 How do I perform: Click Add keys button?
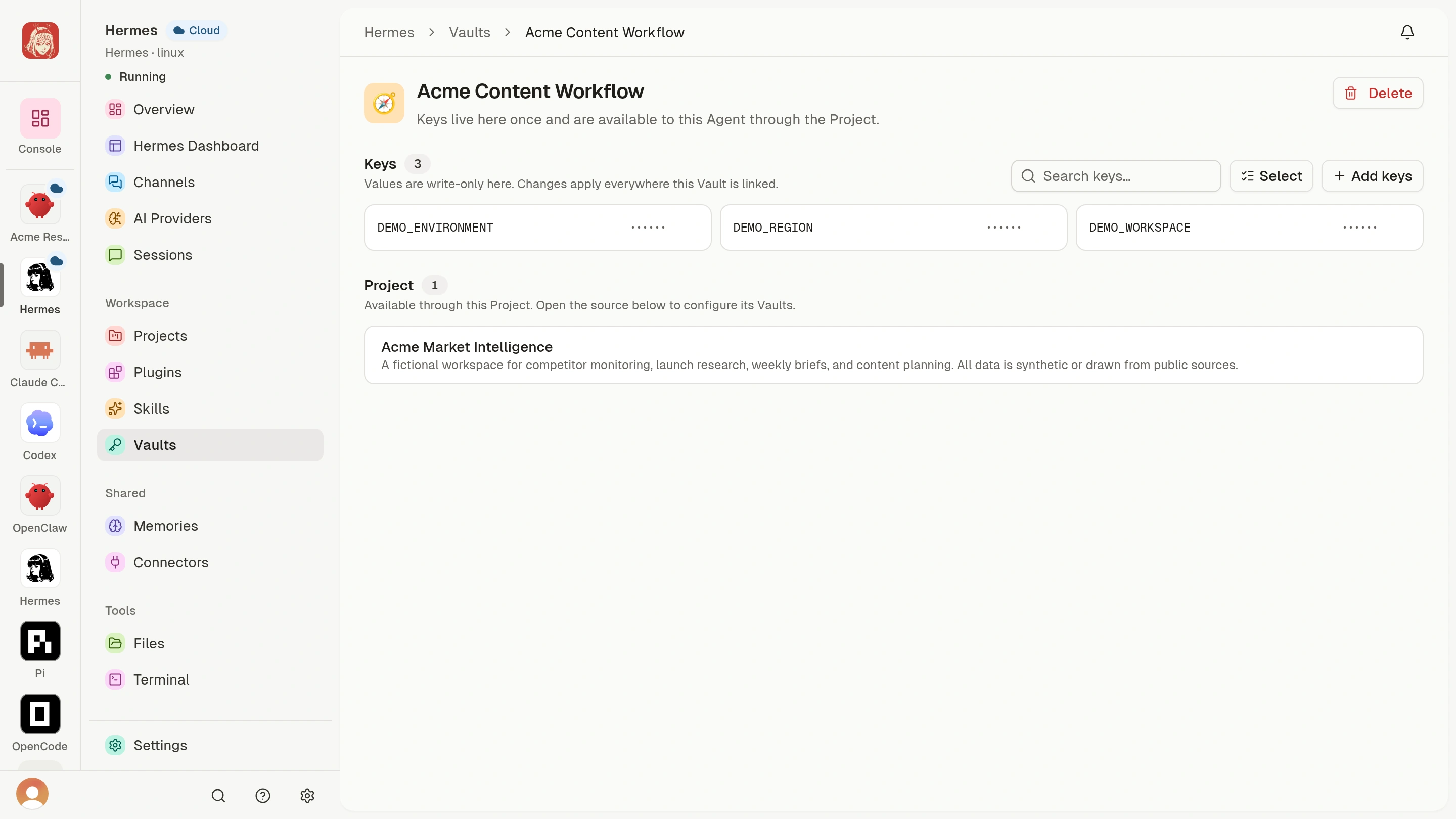[1373, 176]
